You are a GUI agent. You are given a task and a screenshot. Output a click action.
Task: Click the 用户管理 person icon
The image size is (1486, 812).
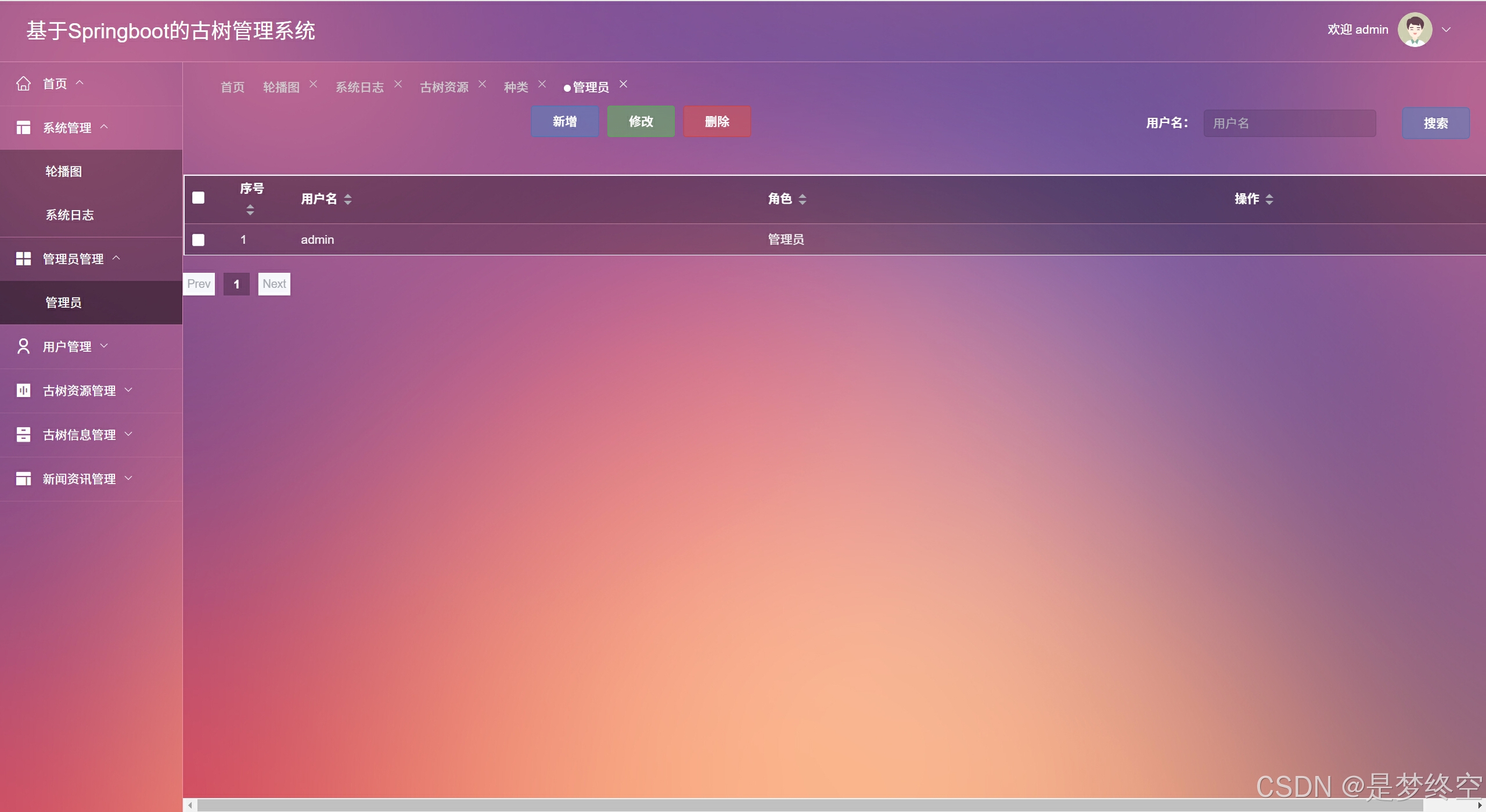(x=23, y=347)
